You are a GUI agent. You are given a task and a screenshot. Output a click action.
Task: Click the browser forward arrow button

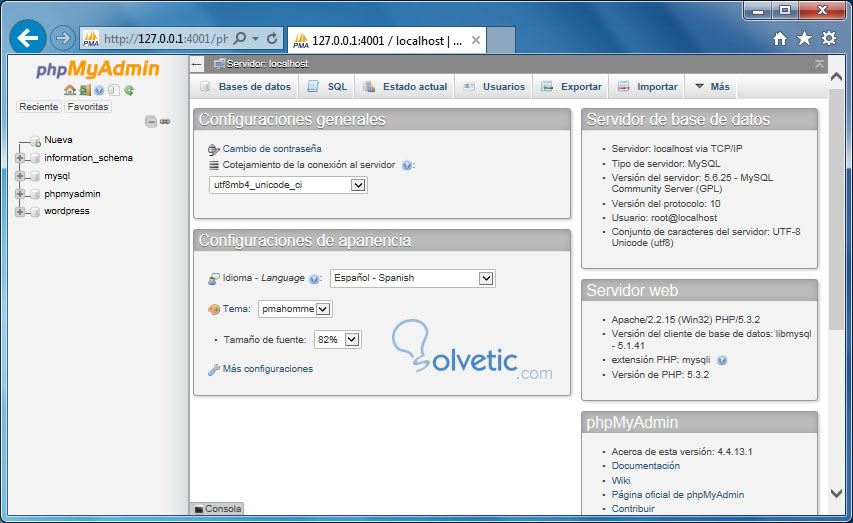(x=63, y=38)
